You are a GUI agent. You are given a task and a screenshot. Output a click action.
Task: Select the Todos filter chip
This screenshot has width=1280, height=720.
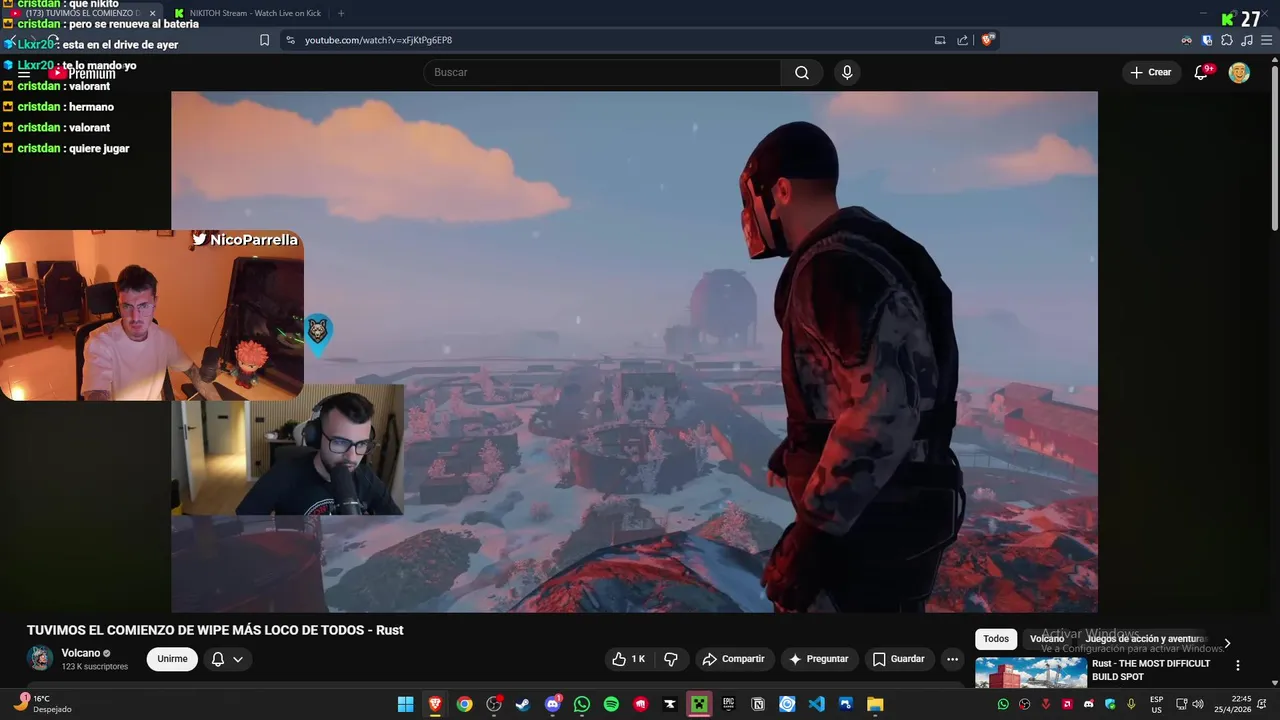(996, 639)
